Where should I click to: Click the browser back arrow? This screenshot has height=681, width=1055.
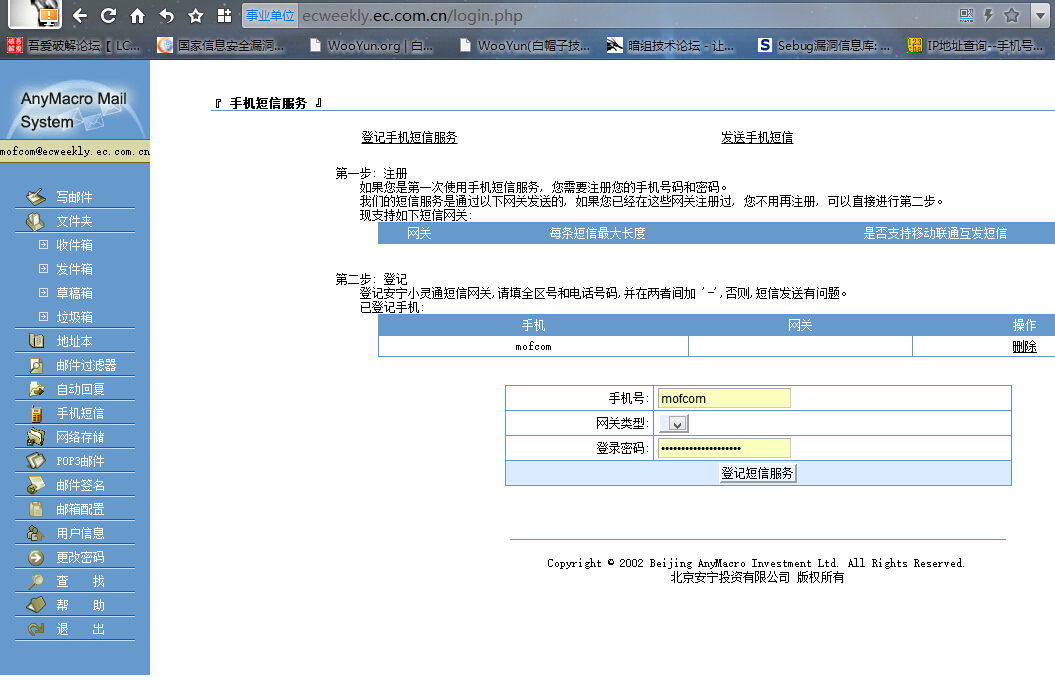click(79, 15)
